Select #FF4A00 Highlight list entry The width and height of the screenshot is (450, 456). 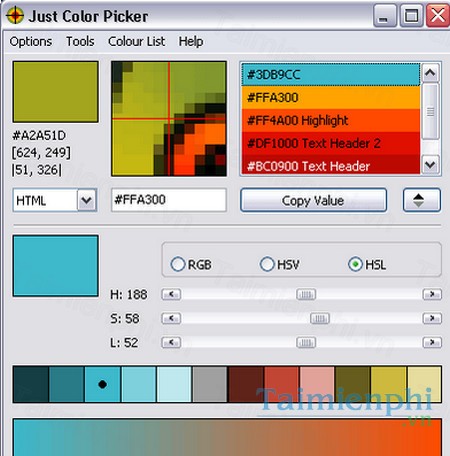[x=330, y=120]
